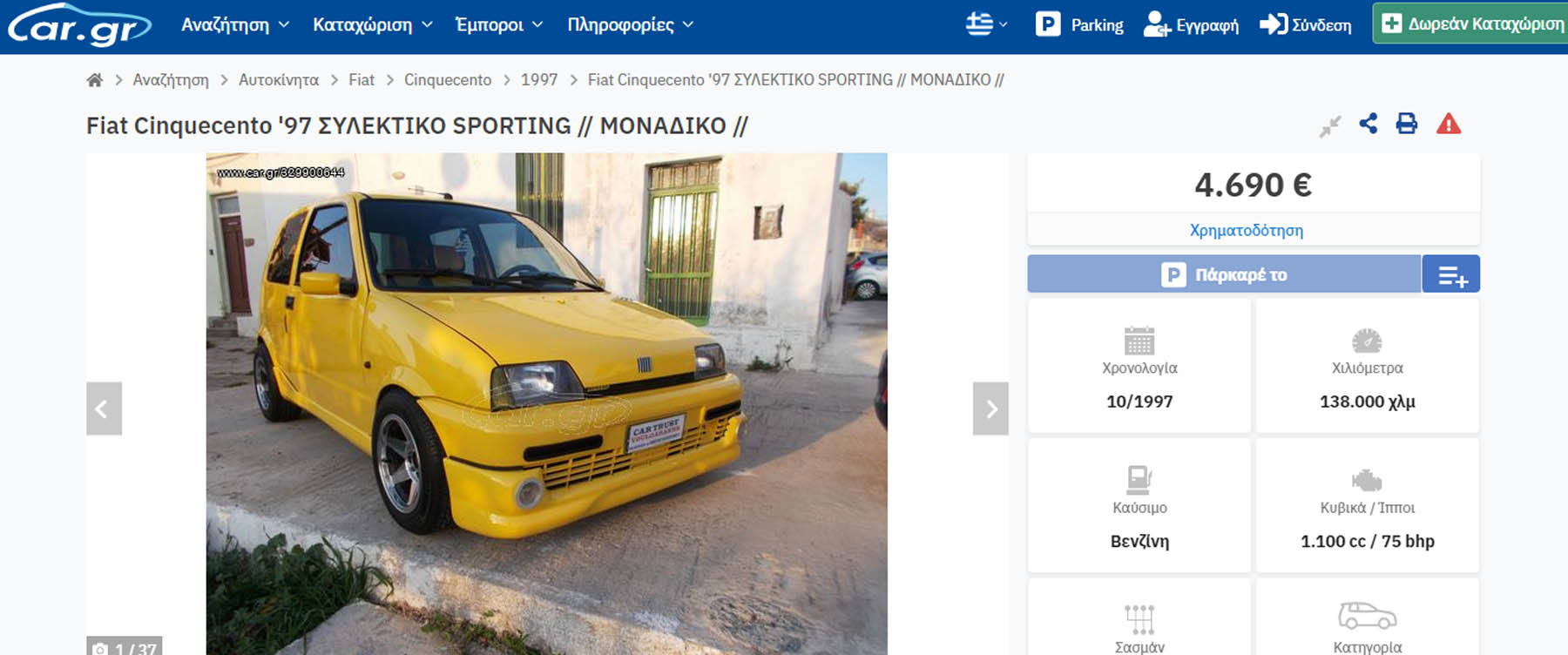Open the language flag dropdown

coord(987,24)
